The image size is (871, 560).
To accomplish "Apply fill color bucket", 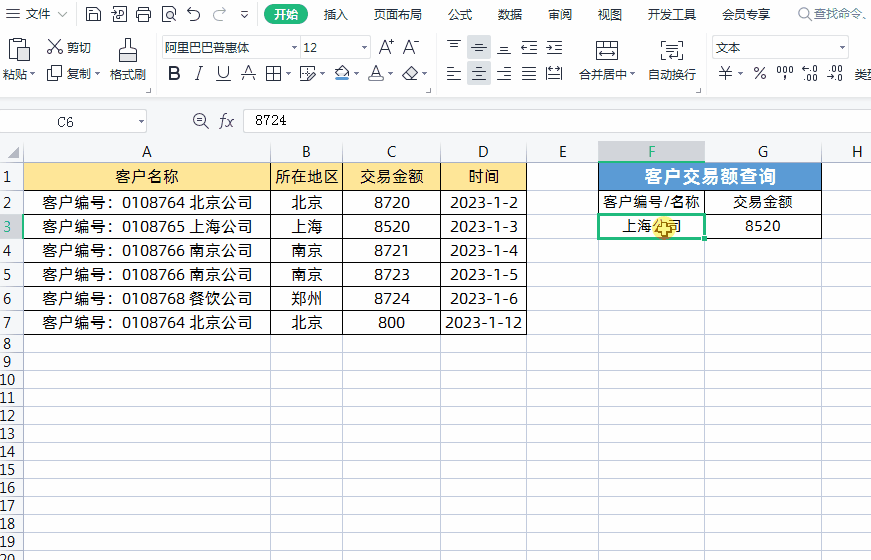I will point(342,73).
